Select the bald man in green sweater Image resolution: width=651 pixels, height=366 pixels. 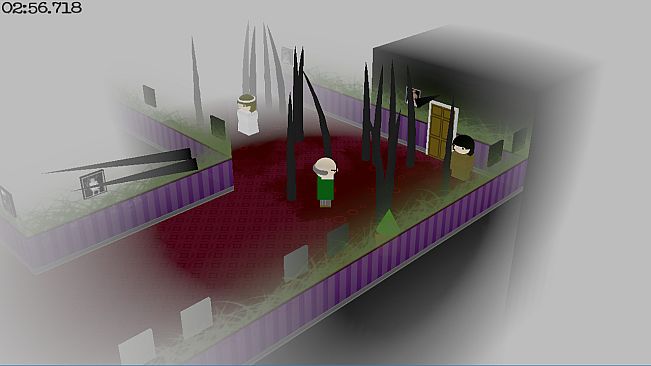(325, 182)
